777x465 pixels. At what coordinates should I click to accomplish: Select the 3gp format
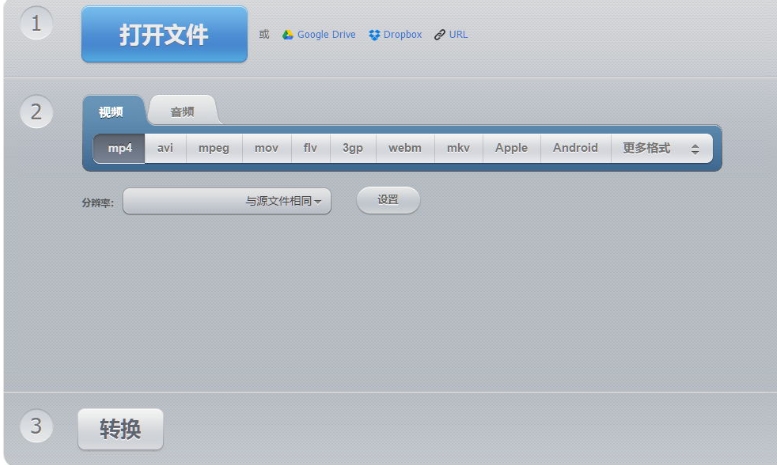353,148
